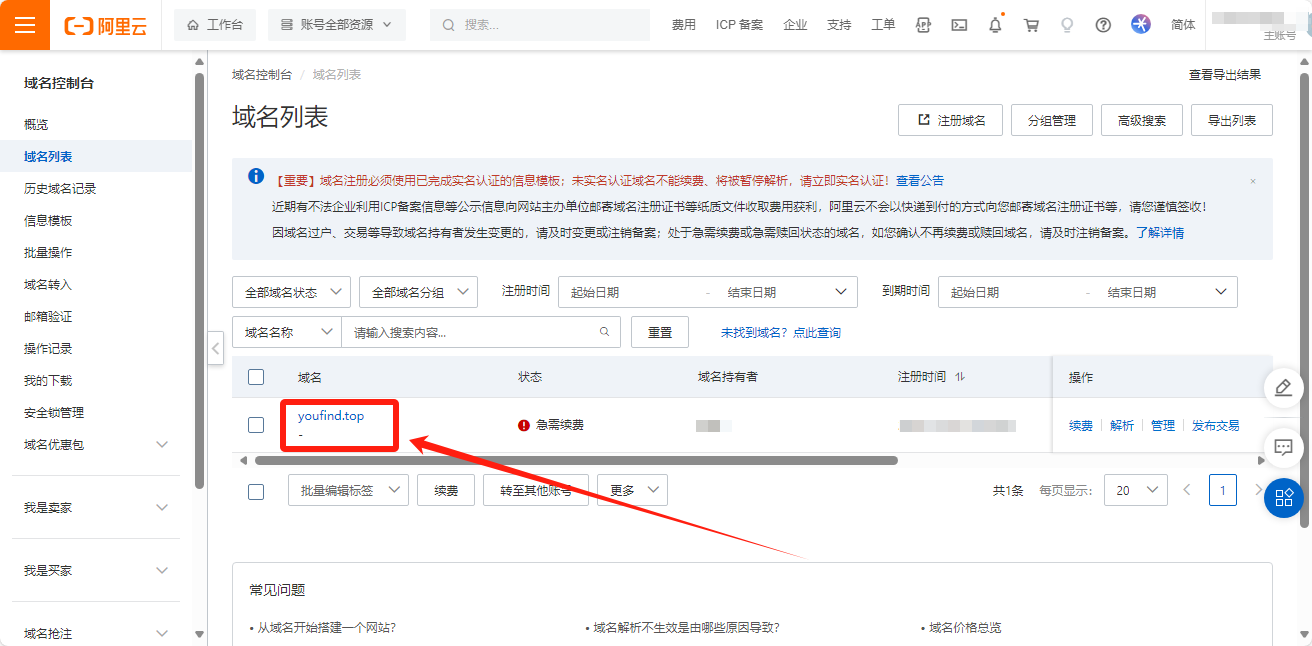
Task: Check the youfind.top row checkbox
Action: [x=256, y=425]
